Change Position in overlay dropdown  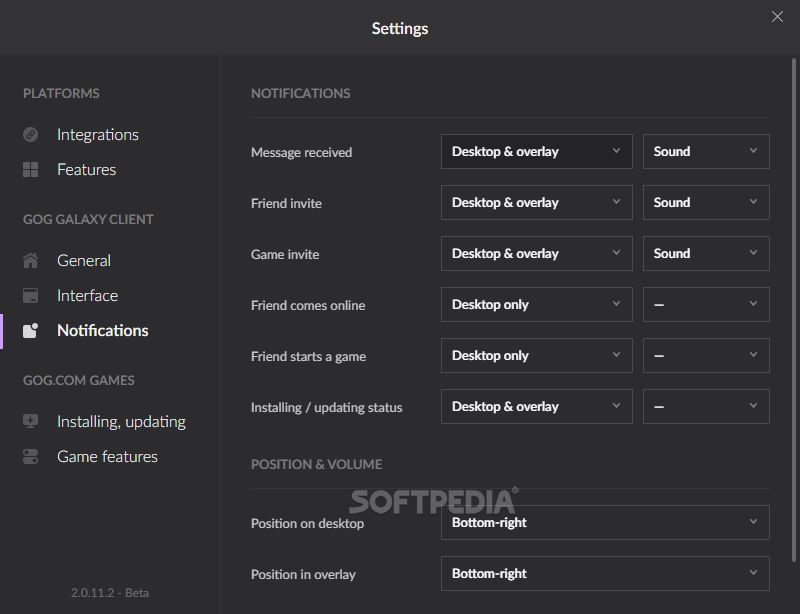[x=605, y=573]
